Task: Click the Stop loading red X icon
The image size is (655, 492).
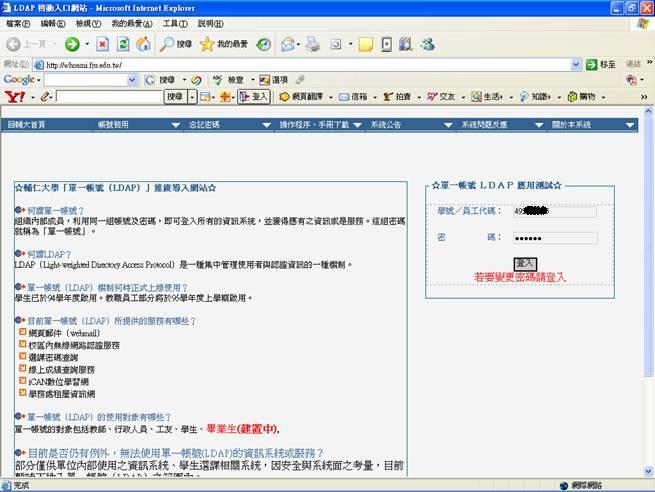Action: tap(102, 44)
